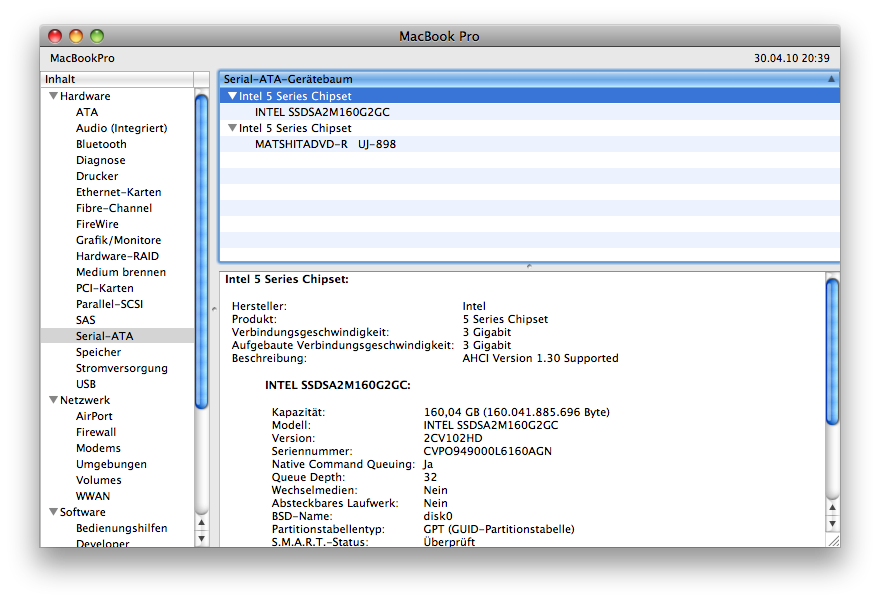Open FireWire hardware info

97,224
